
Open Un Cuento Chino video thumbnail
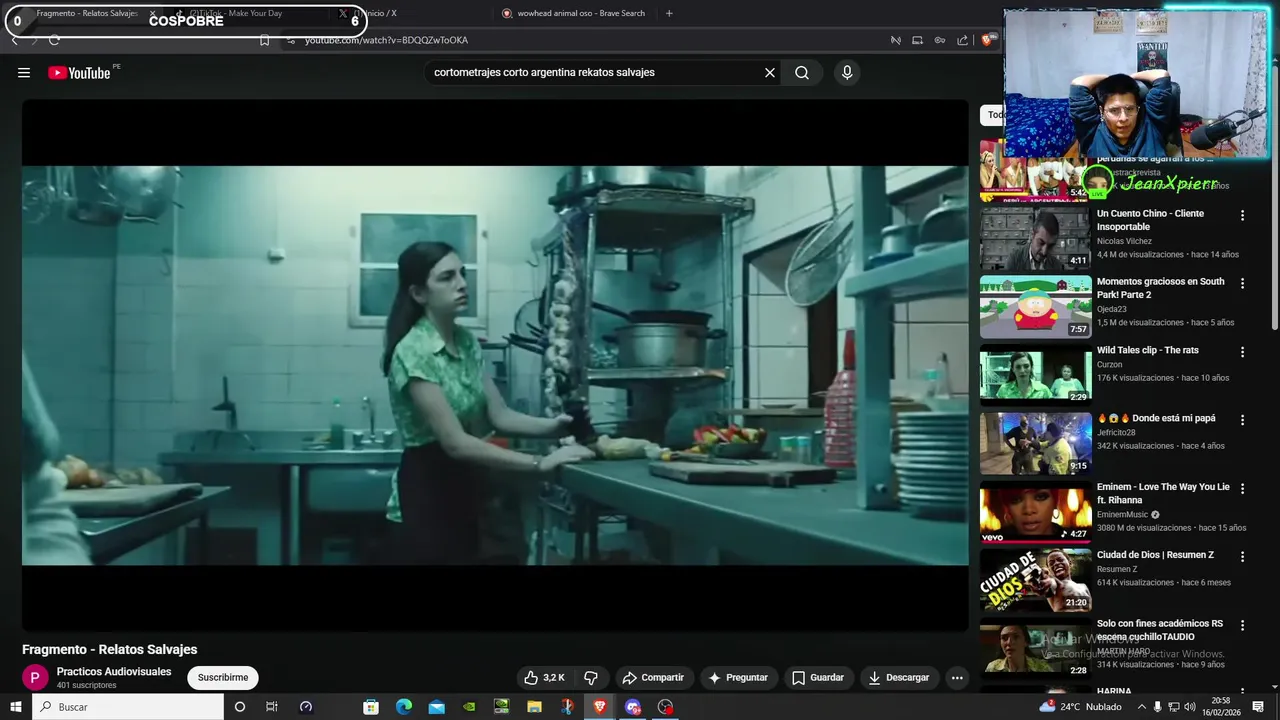(x=1035, y=239)
